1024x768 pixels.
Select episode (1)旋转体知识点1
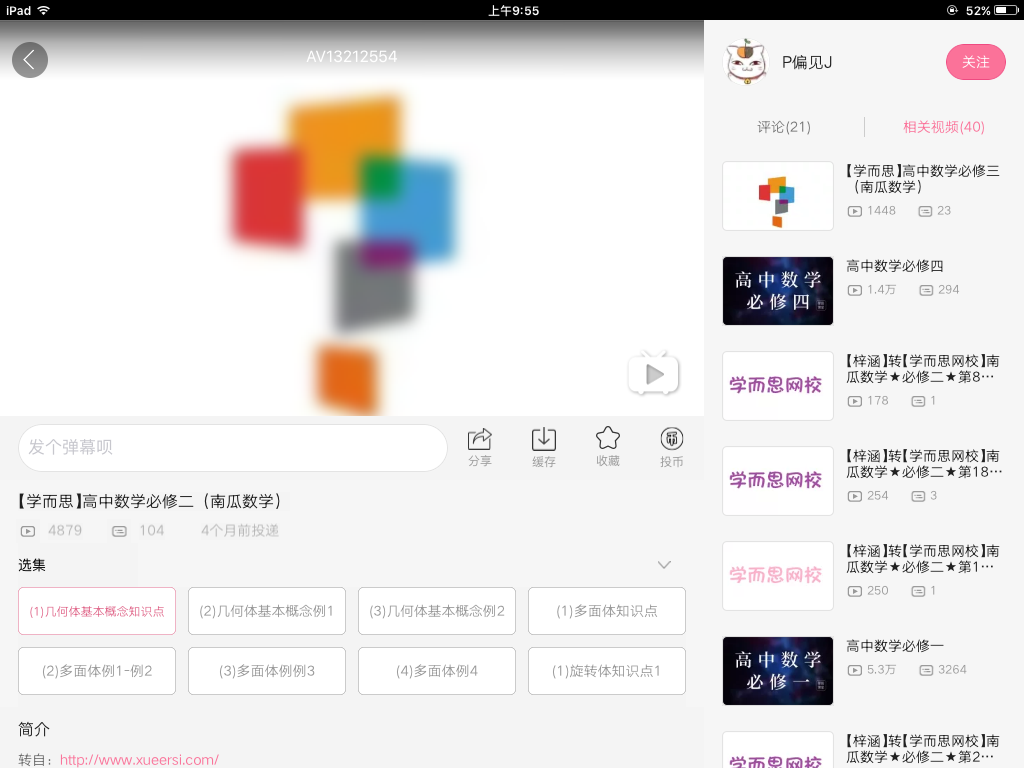click(607, 671)
